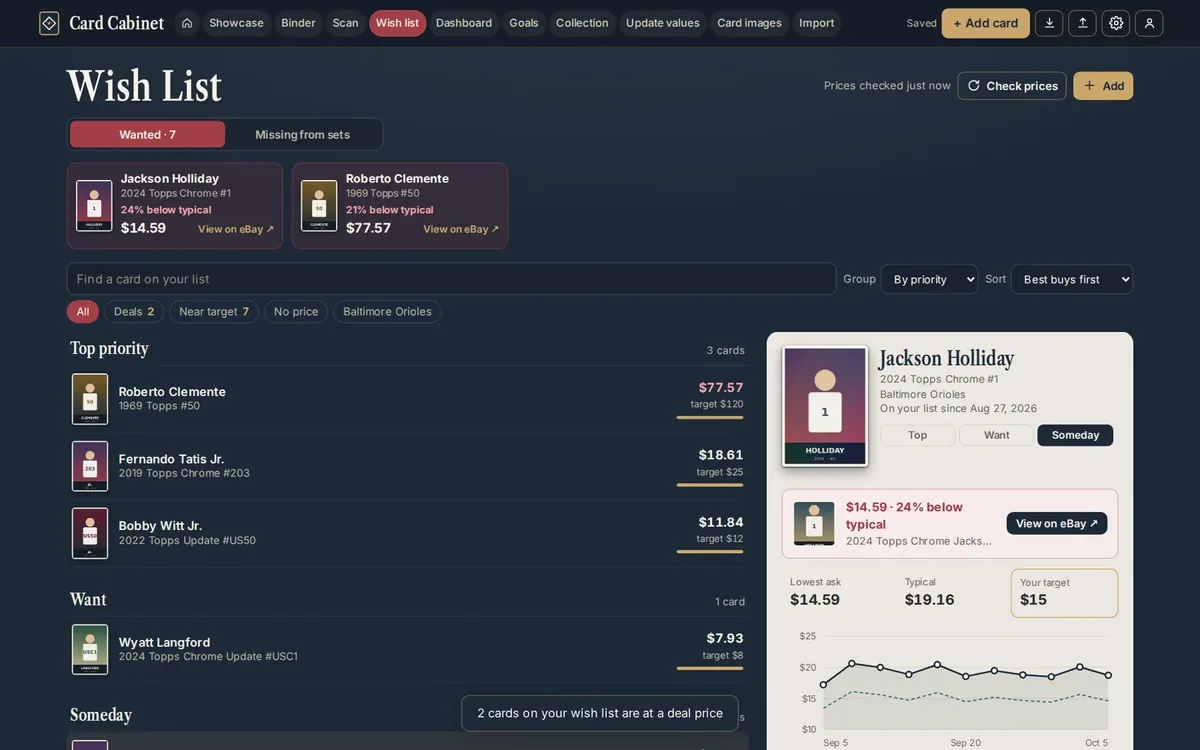Focus the Find a card search field
This screenshot has width=1200, height=750.
pos(451,279)
